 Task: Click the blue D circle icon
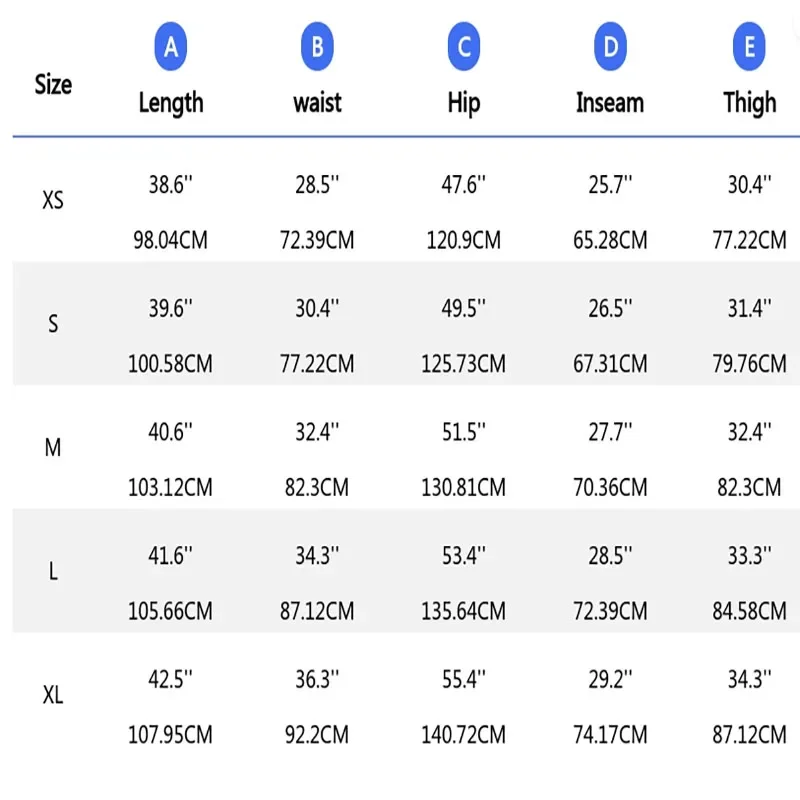coord(610,47)
